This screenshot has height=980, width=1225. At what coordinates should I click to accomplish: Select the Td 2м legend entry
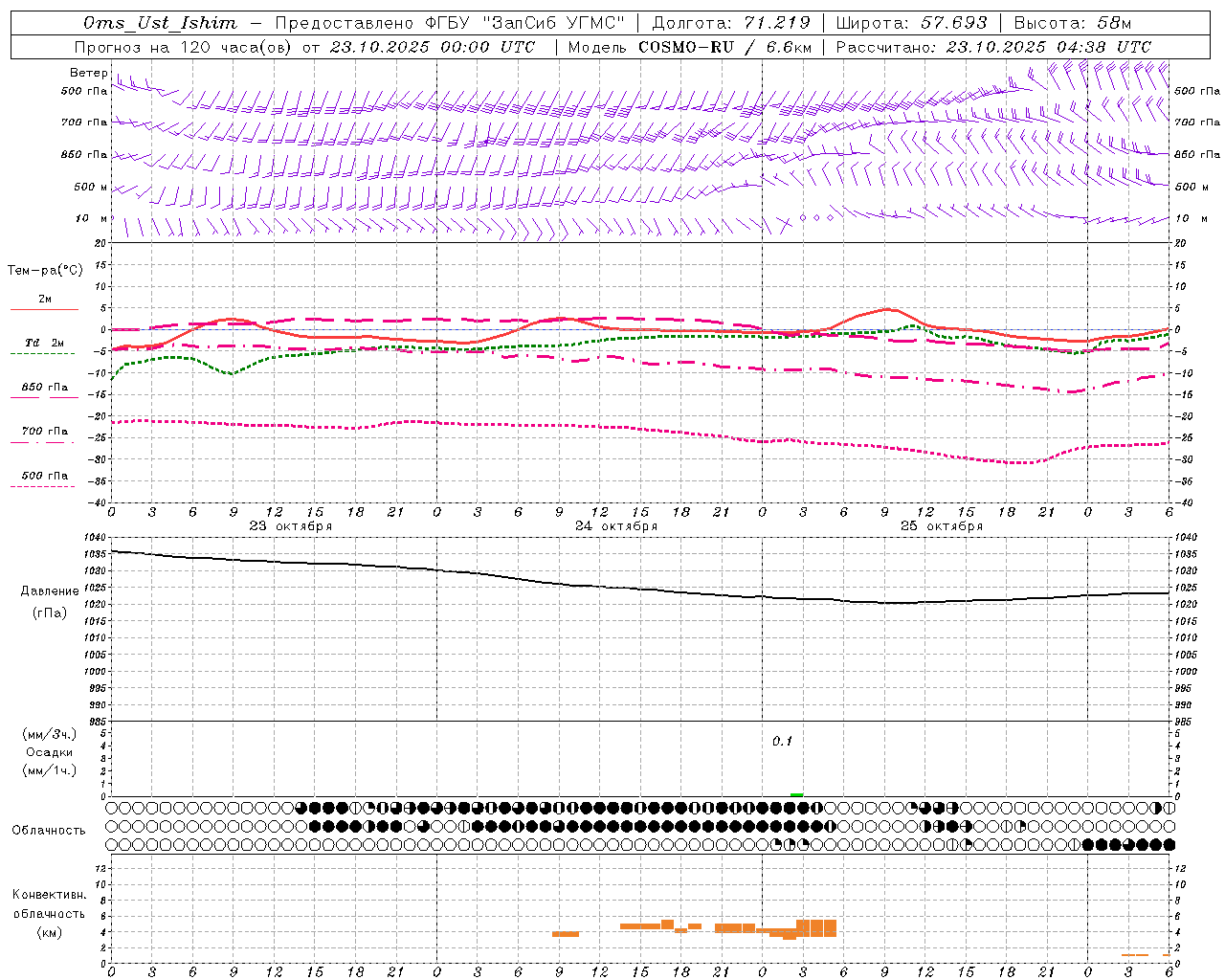[45, 343]
